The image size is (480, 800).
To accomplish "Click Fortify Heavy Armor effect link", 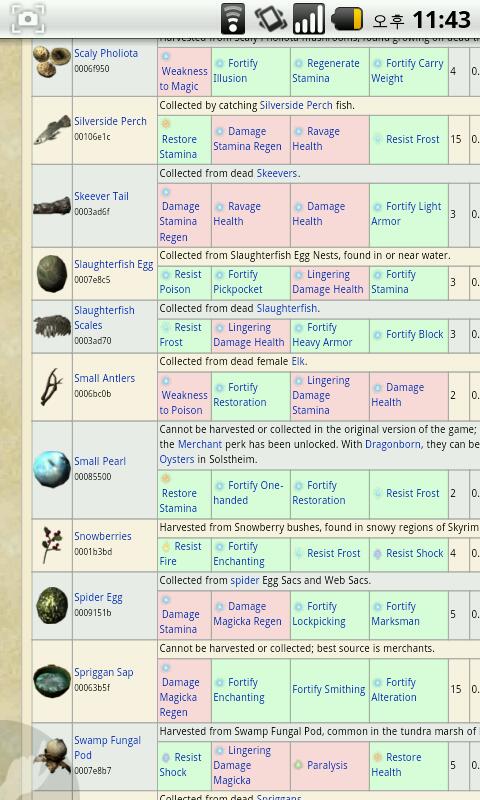I will (322, 335).
